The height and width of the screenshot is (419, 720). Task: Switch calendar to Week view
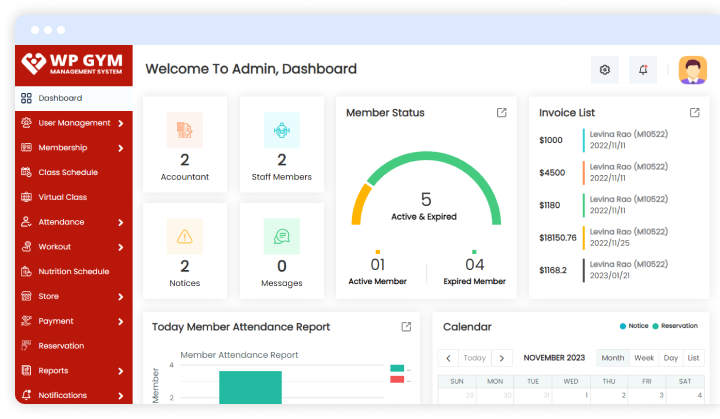pos(644,358)
